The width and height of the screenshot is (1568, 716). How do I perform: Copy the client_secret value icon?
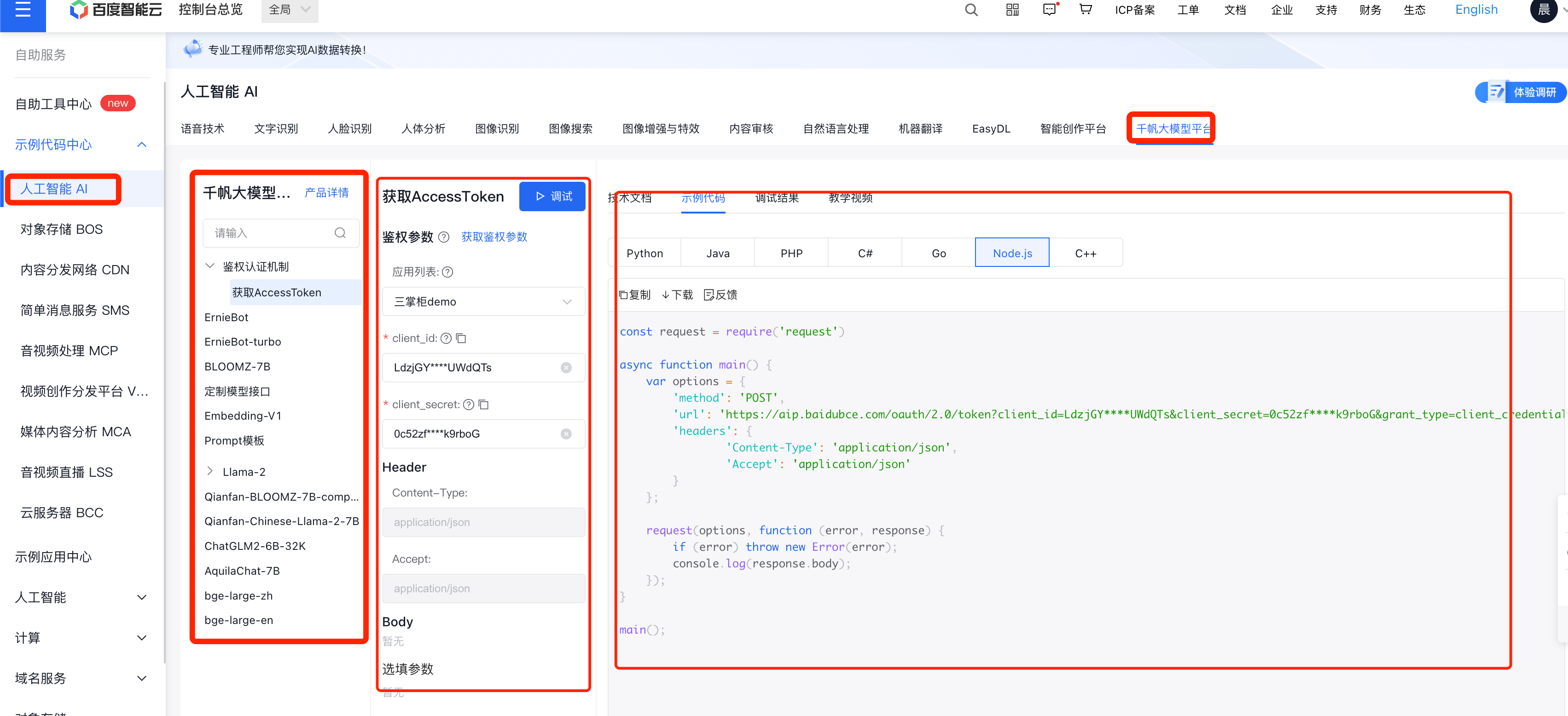[x=484, y=404]
